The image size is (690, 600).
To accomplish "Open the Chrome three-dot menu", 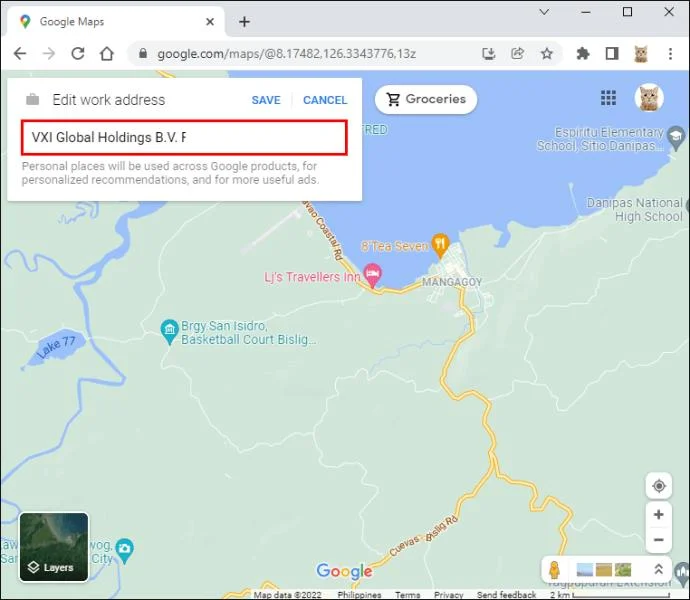I will coord(670,54).
